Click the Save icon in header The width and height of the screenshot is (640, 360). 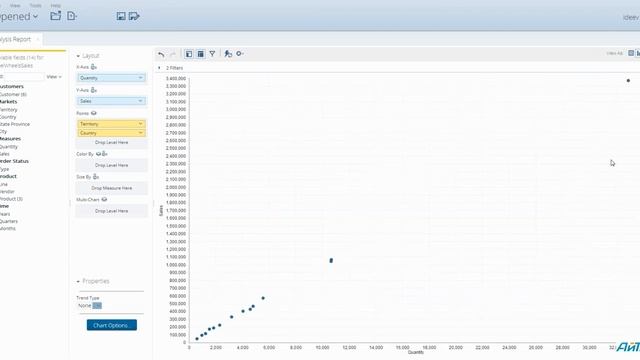pos(121,16)
